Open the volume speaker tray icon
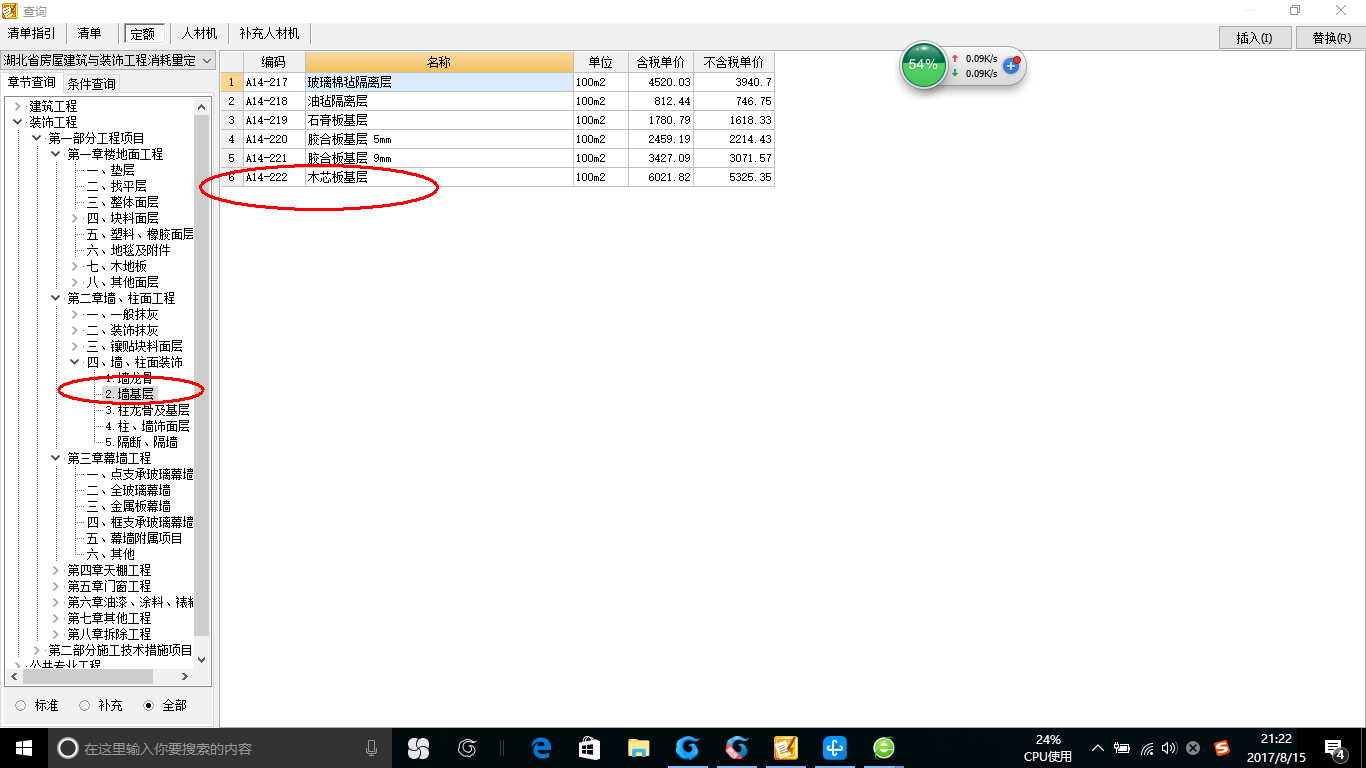 pyautogui.click(x=1169, y=748)
